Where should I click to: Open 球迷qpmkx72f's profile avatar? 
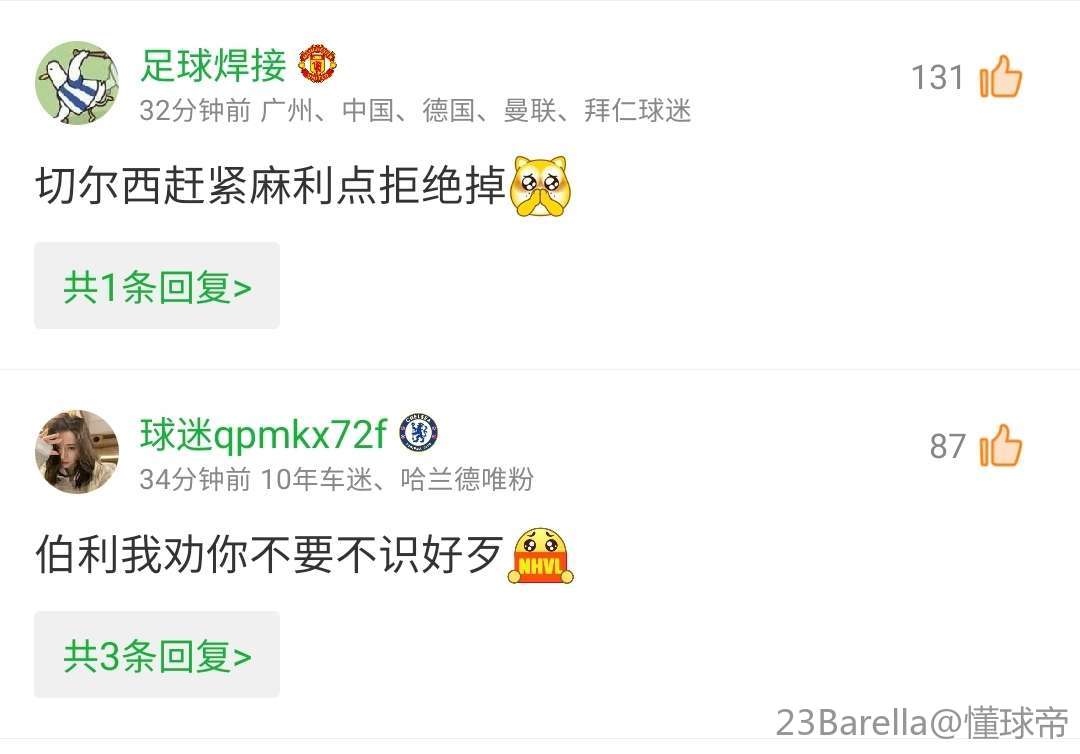click(x=77, y=452)
